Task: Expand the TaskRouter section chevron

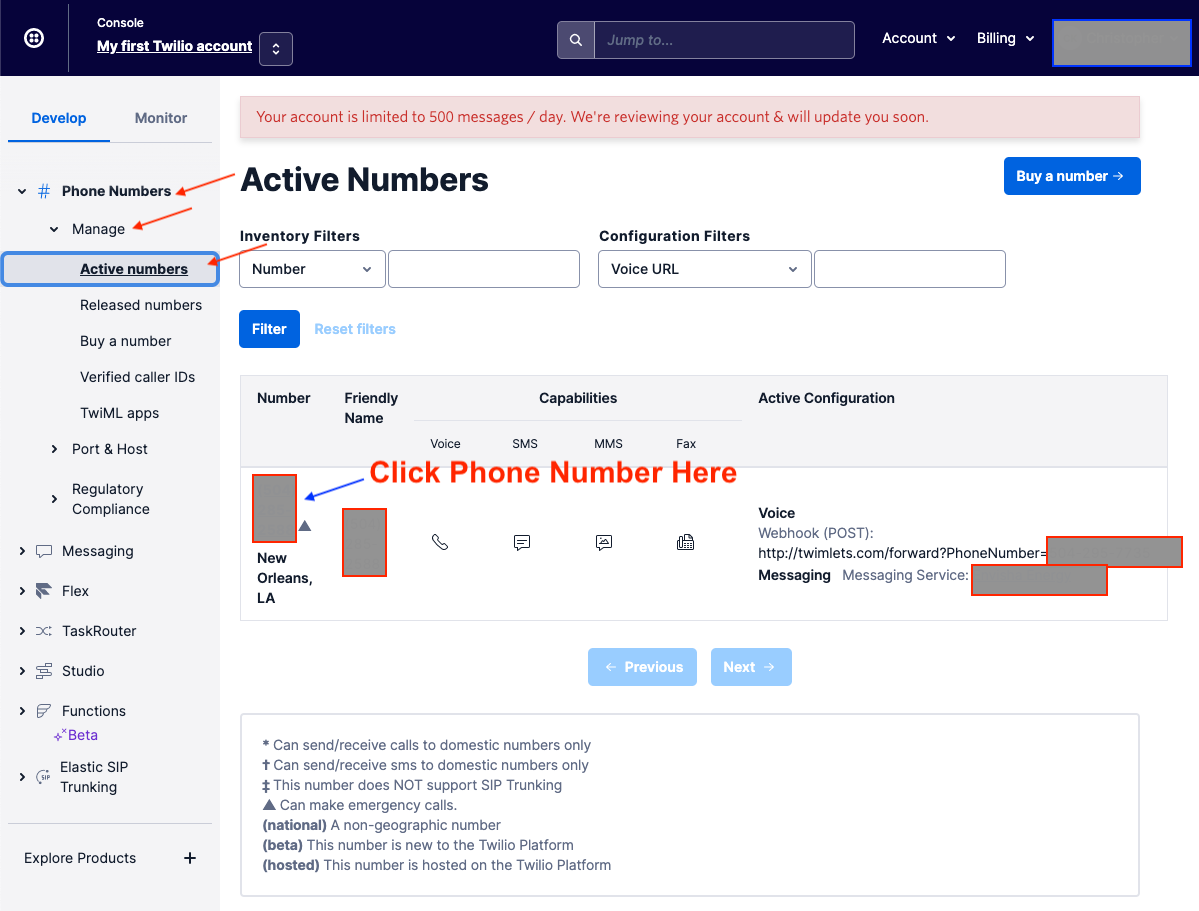Action: point(22,631)
